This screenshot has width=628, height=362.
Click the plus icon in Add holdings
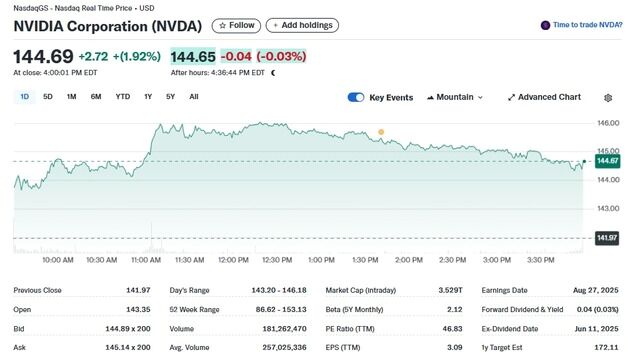(275, 25)
